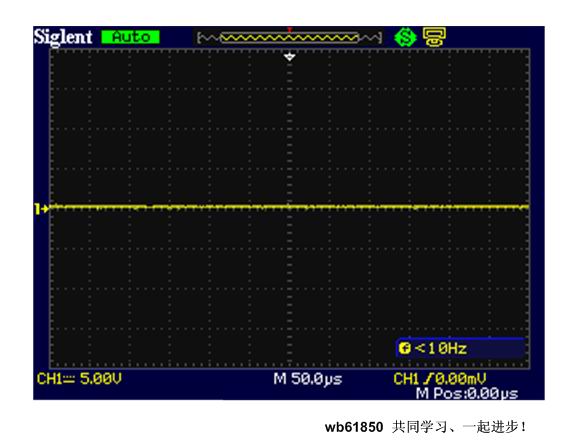Select the CH1 5.00V vertical scale readout
This screenshot has height=441, width=568.
click(x=79, y=379)
